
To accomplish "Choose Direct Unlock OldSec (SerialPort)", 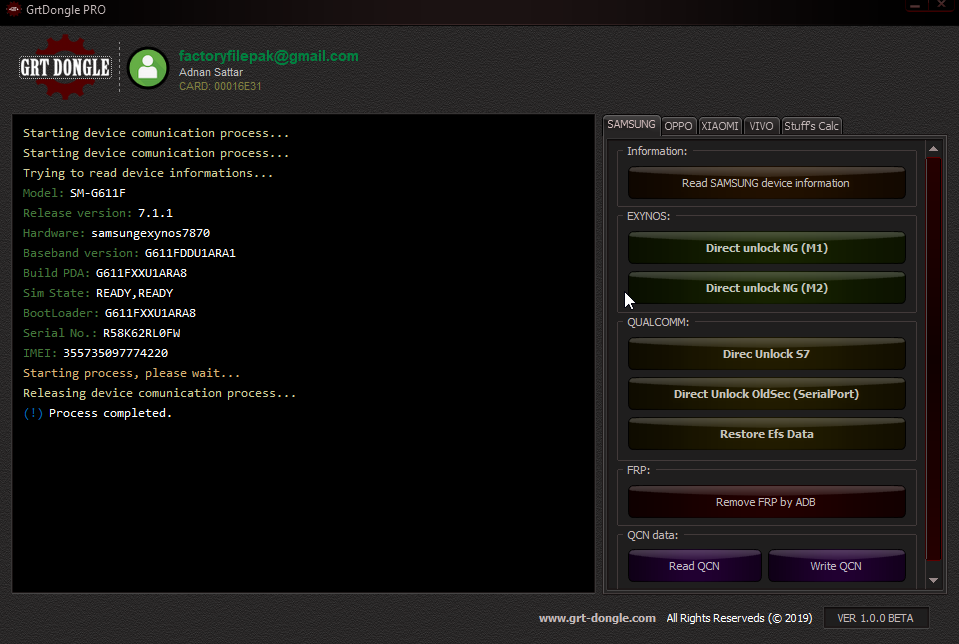I will click(x=766, y=394).
